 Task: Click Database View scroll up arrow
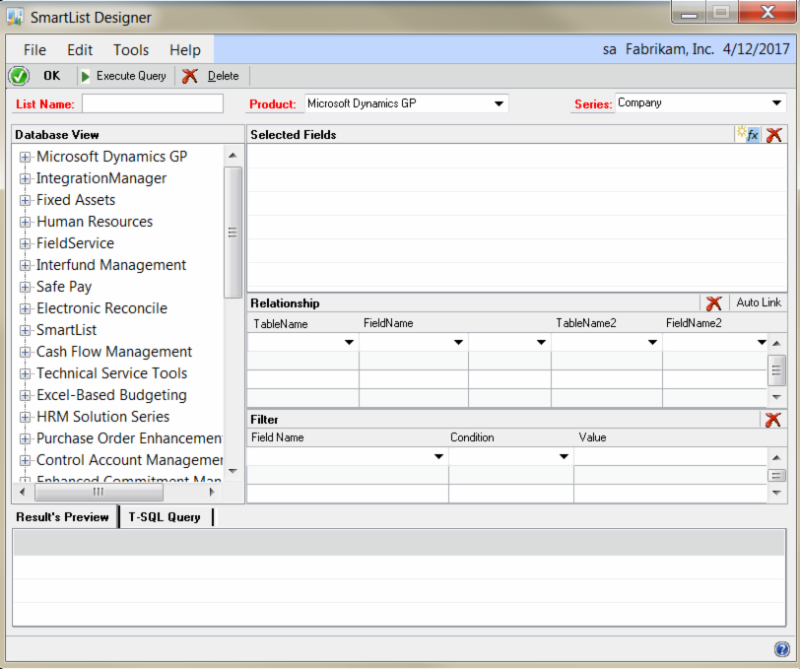[x=233, y=156]
